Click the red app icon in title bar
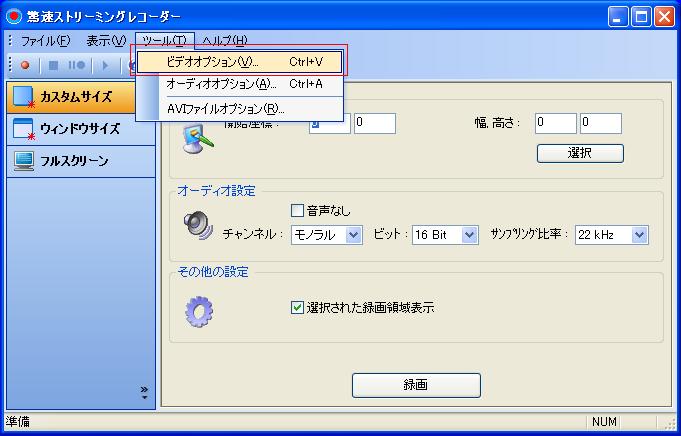This screenshot has height=436, width=681. pos(14,17)
